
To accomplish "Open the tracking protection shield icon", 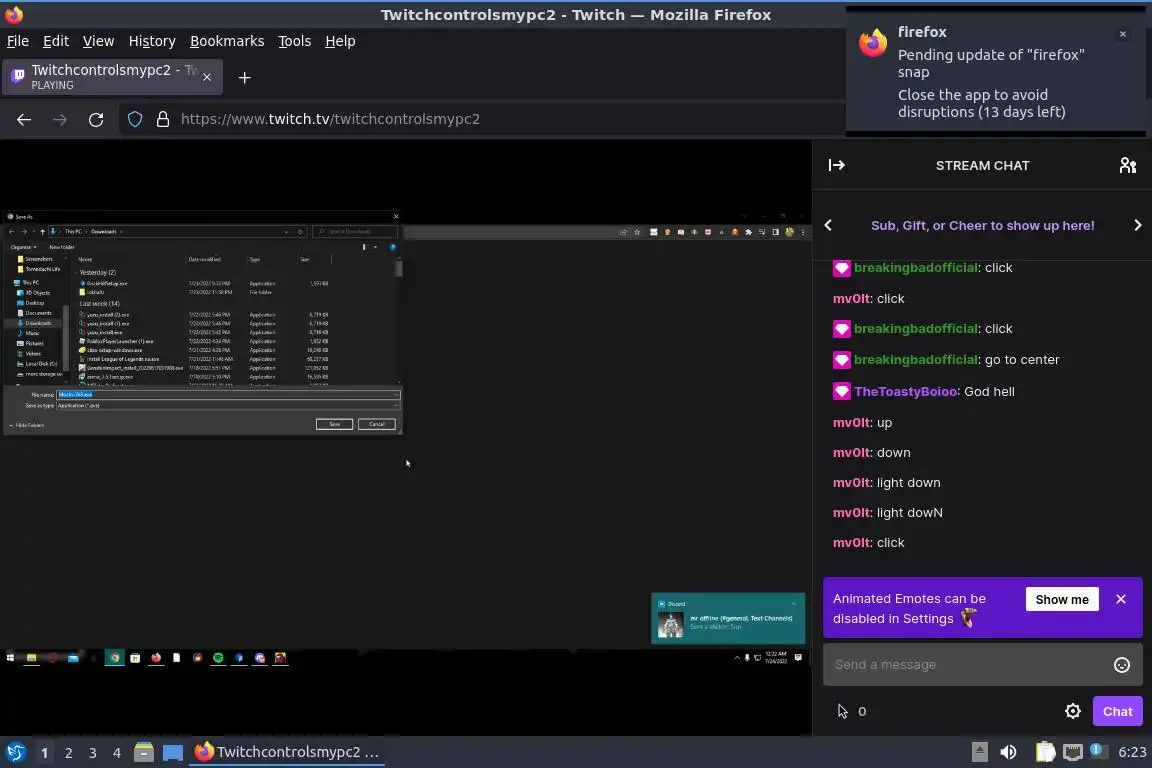I will (x=134, y=119).
